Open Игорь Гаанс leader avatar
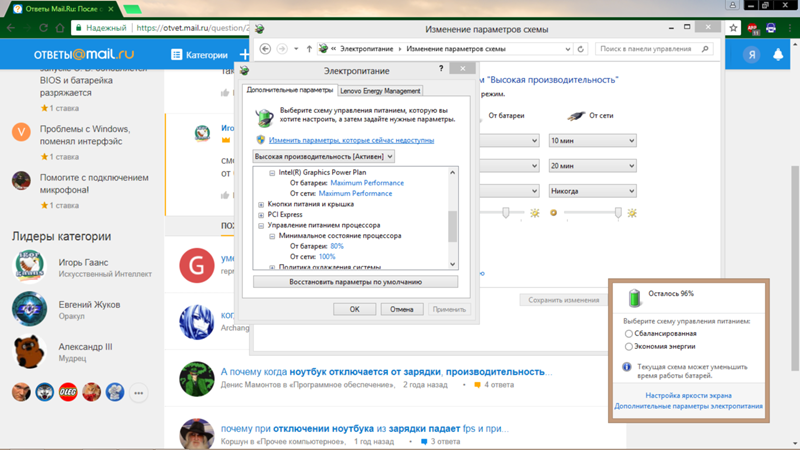Screen dimensions: 800x450 (x=29, y=266)
